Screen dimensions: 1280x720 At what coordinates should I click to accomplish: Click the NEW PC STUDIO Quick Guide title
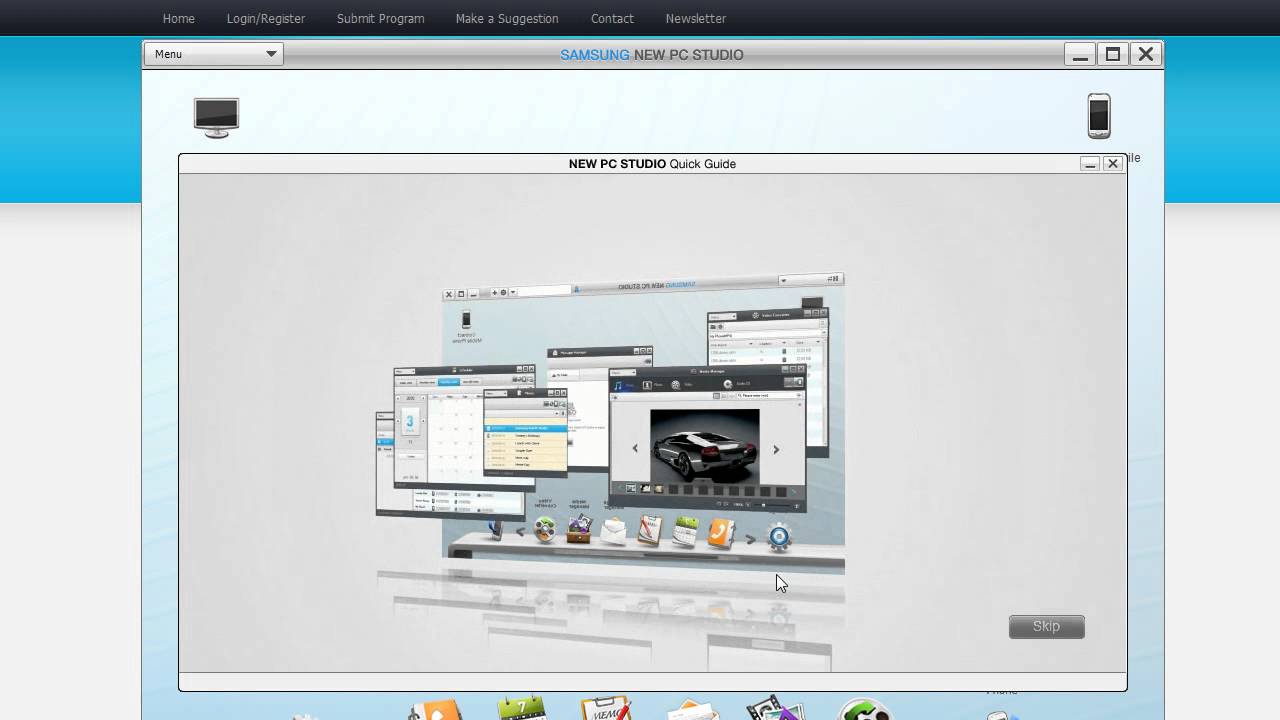pos(652,164)
